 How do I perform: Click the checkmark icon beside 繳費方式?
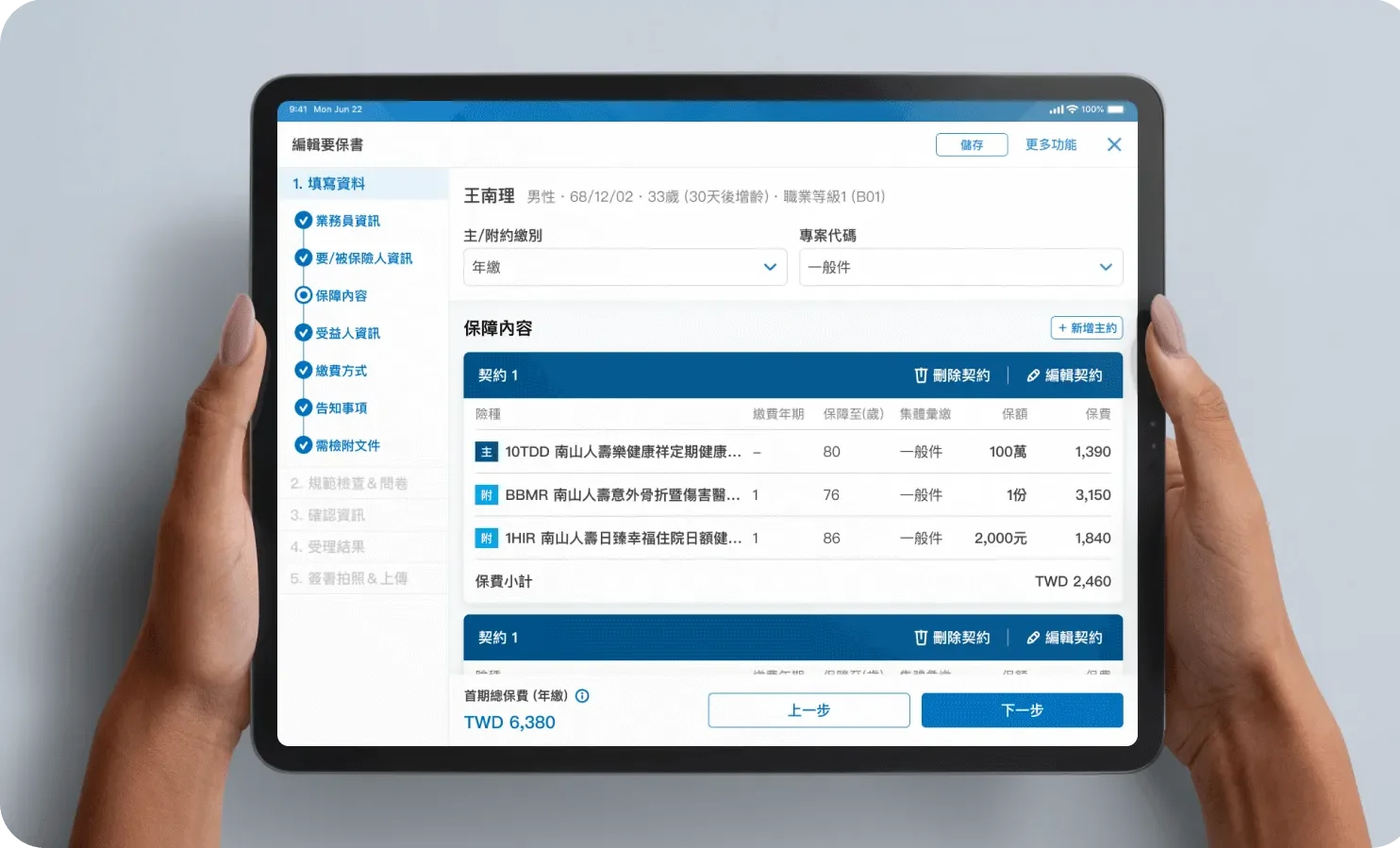pos(304,371)
